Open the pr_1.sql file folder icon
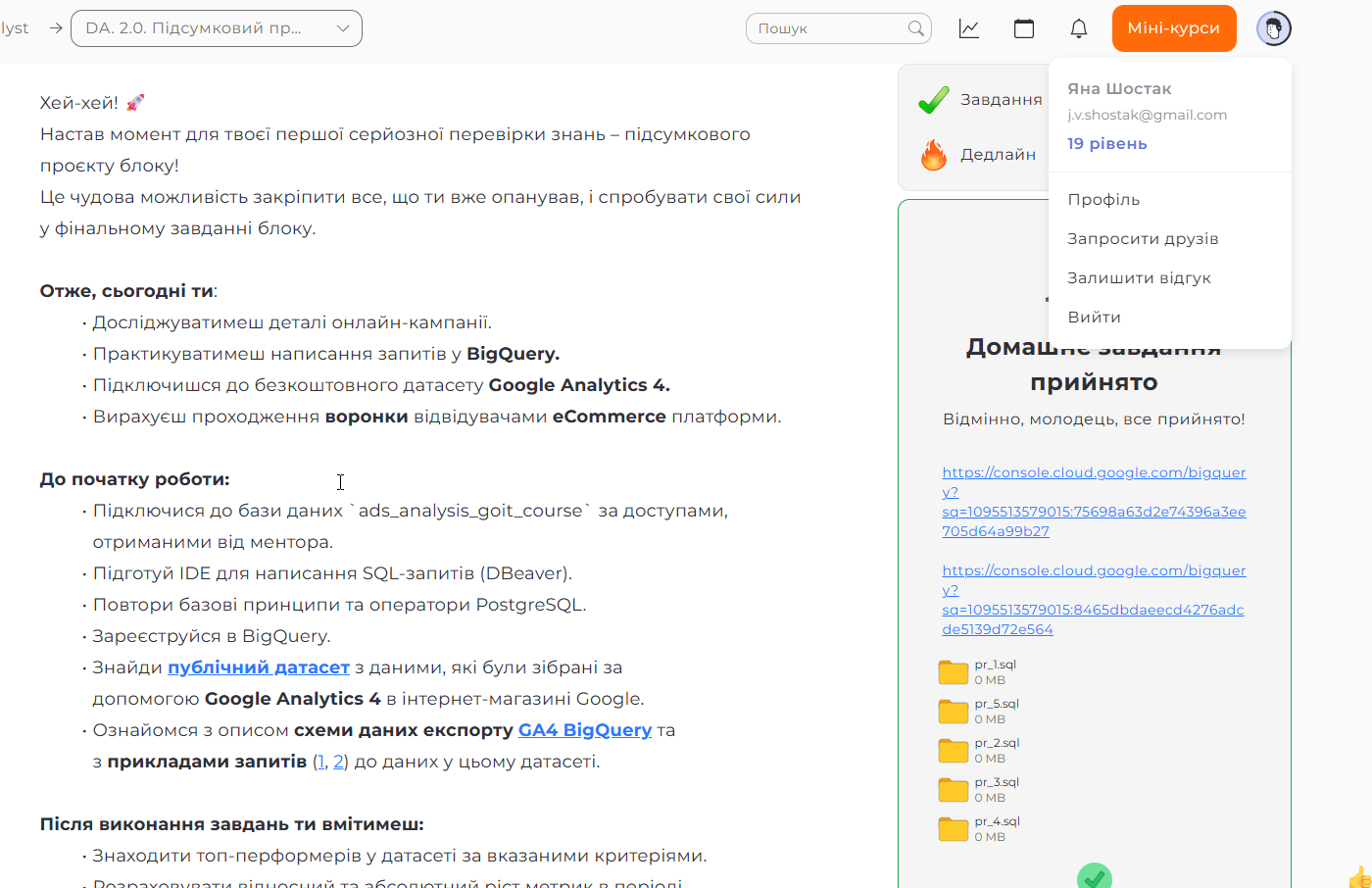The height and width of the screenshot is (888, 1372). click(953, 672)
